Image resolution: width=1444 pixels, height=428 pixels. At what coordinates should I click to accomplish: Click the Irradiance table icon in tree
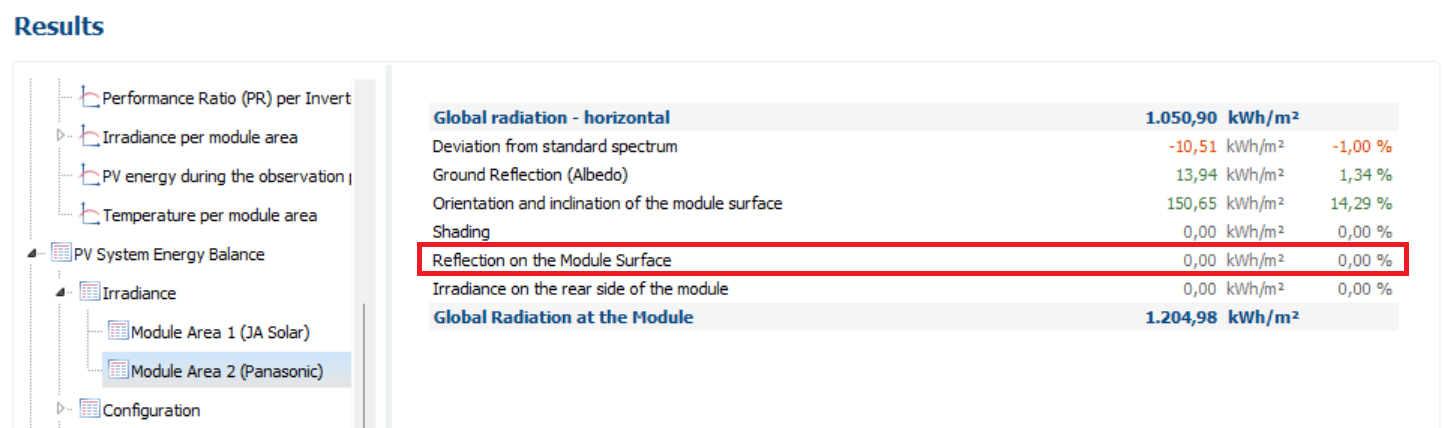(x=89, y=293)
